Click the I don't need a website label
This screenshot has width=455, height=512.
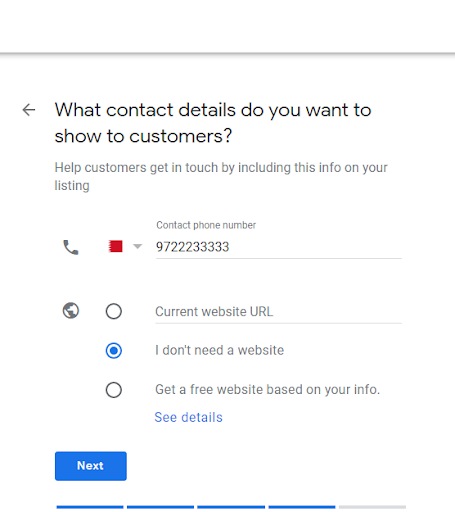click(219, 350)
